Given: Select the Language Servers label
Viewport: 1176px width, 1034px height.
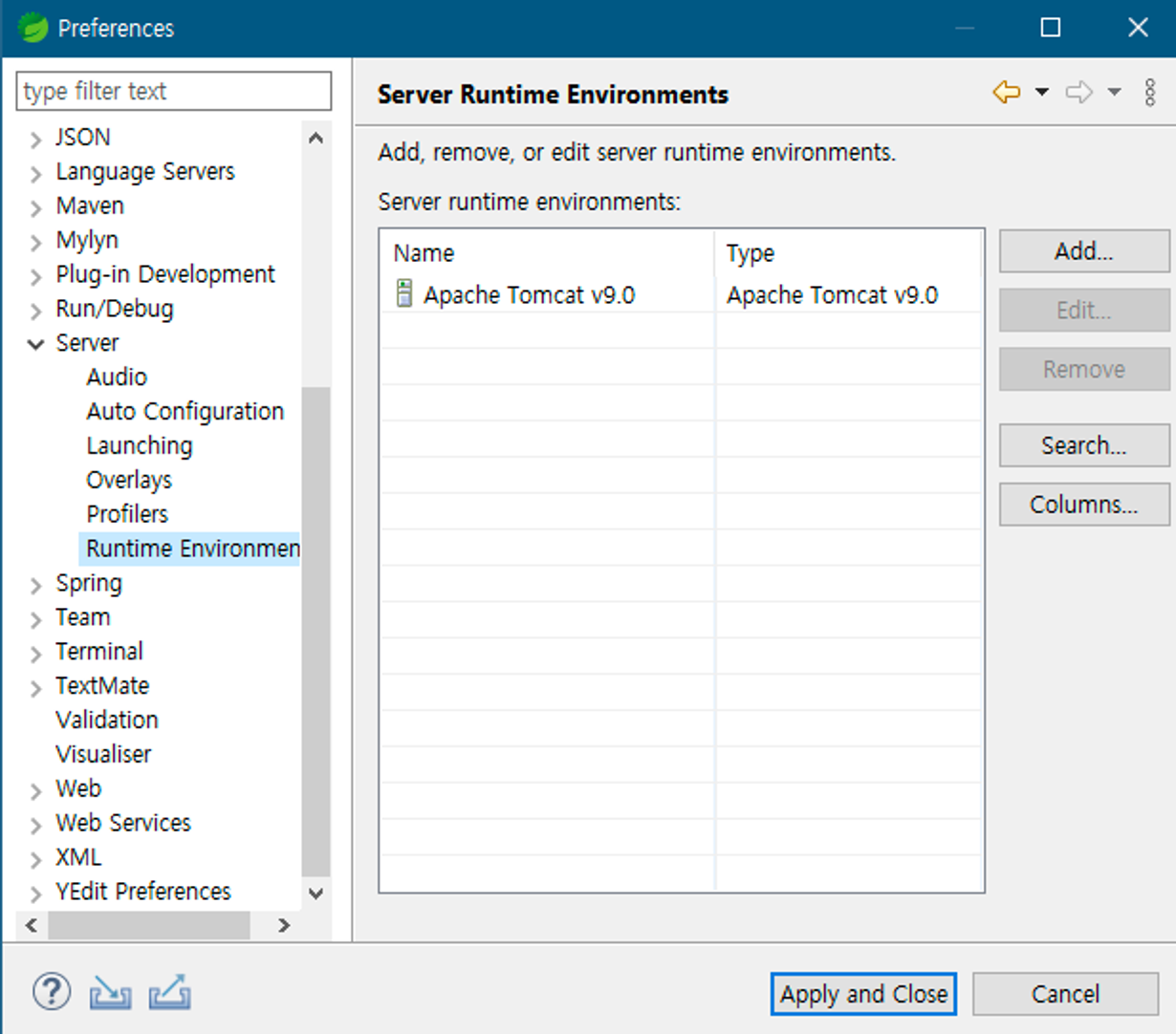Looking at the screenshot, I should pos(145,171).
